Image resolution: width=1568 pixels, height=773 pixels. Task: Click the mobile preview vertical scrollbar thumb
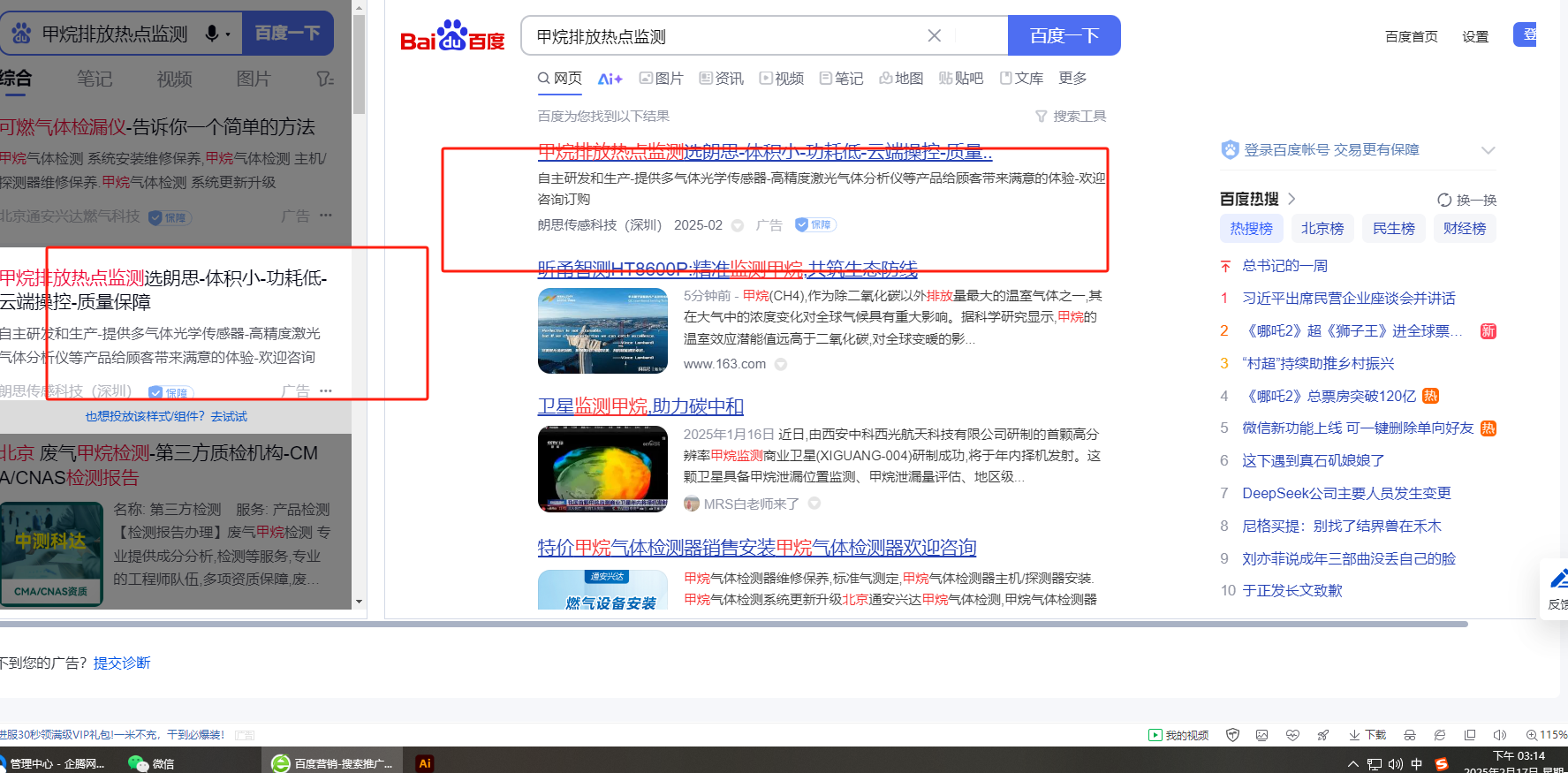tap(359, 64)
